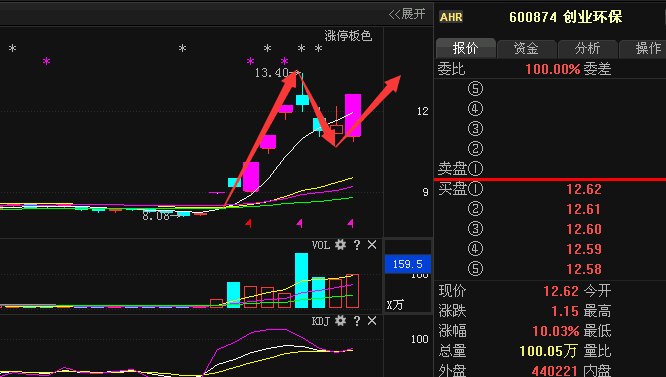Click the tallest cyan volume bar
This screenshot has height=377, width=666.
tap(302, 280)
